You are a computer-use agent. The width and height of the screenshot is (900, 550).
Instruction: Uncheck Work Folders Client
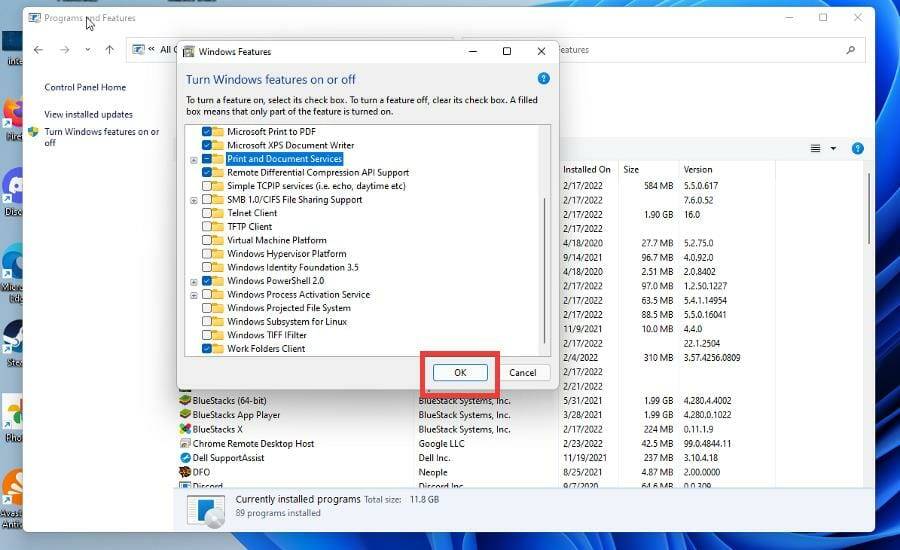(x=207, y=348)
